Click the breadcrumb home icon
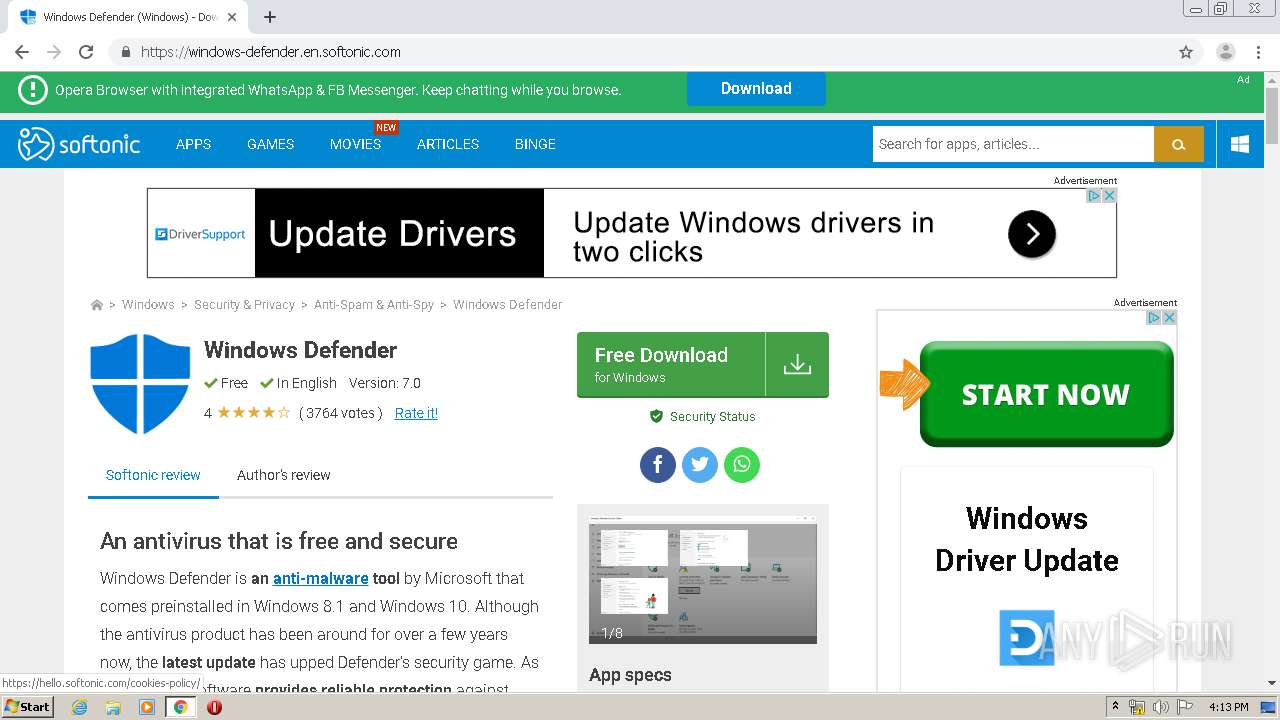 [x=97, y=305]
